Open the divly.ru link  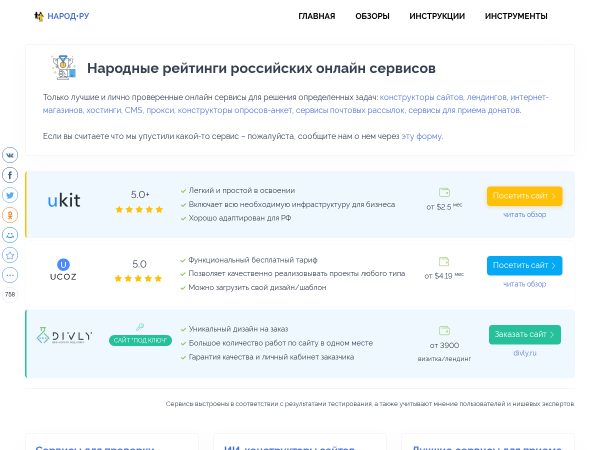click(x=525, y=353)
